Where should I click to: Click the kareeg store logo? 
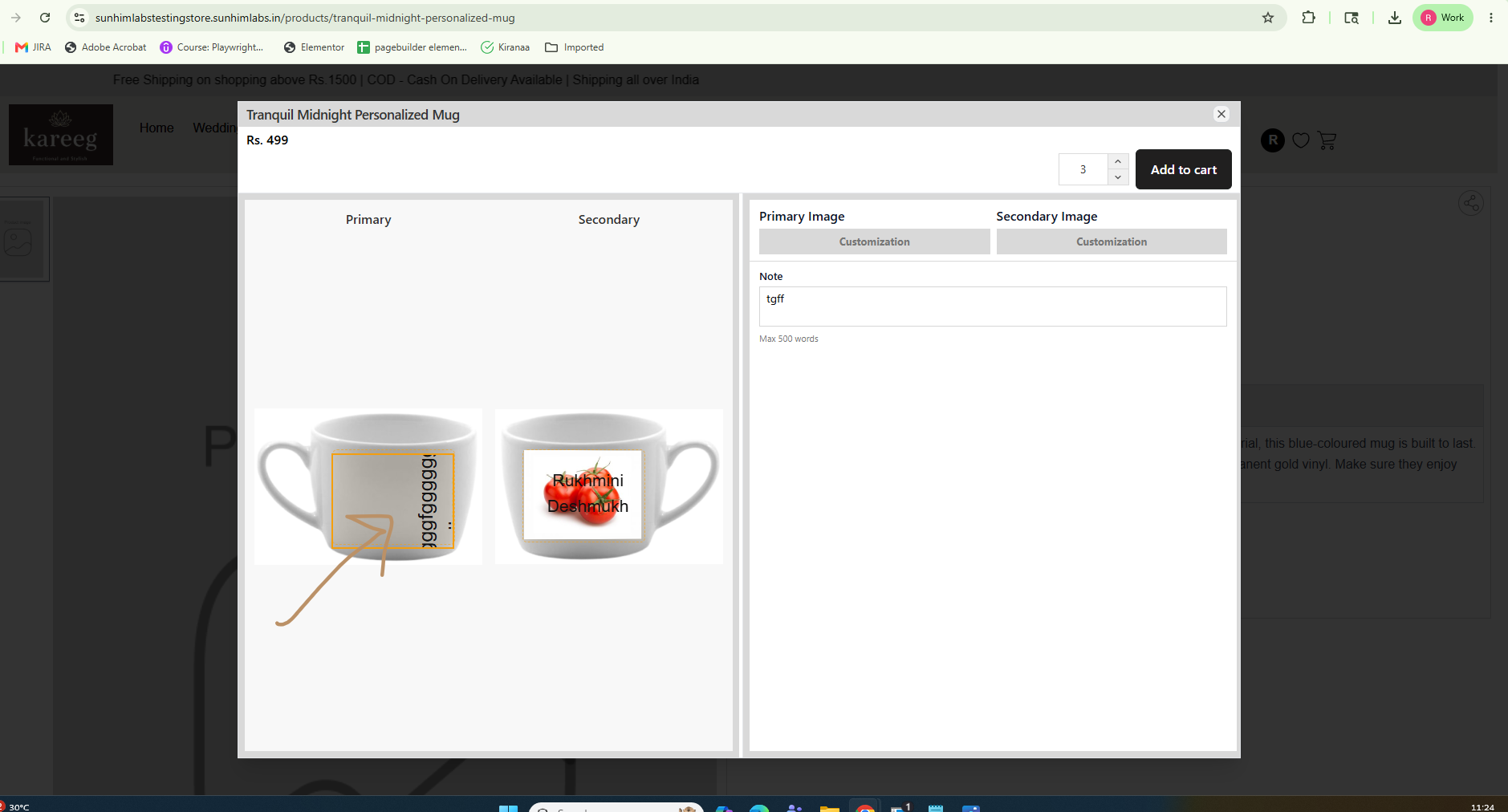[61, 135]
